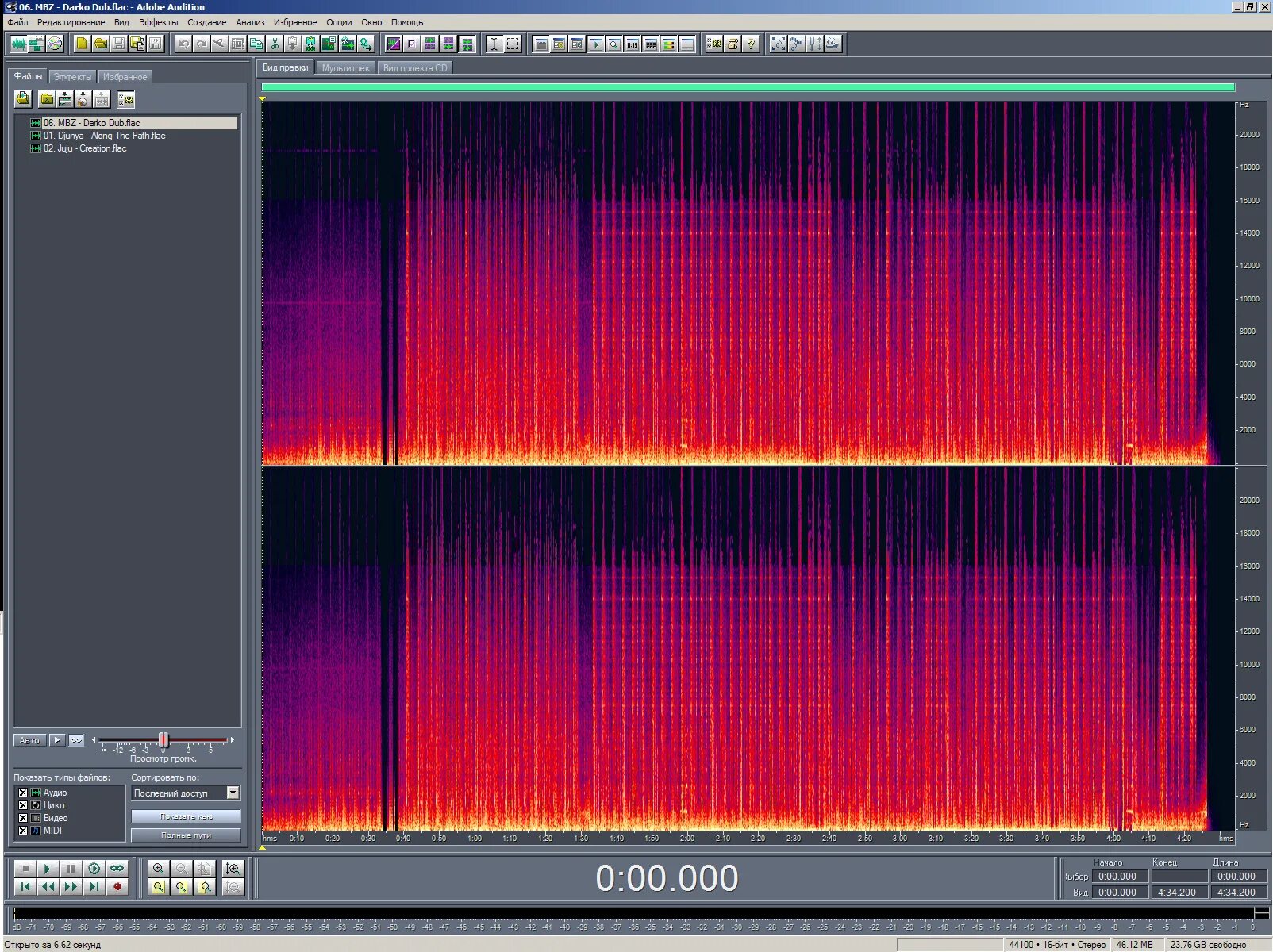Click the Полные пути button
The height and width of the screenshot is (952, 1273).
pos(187,835)
